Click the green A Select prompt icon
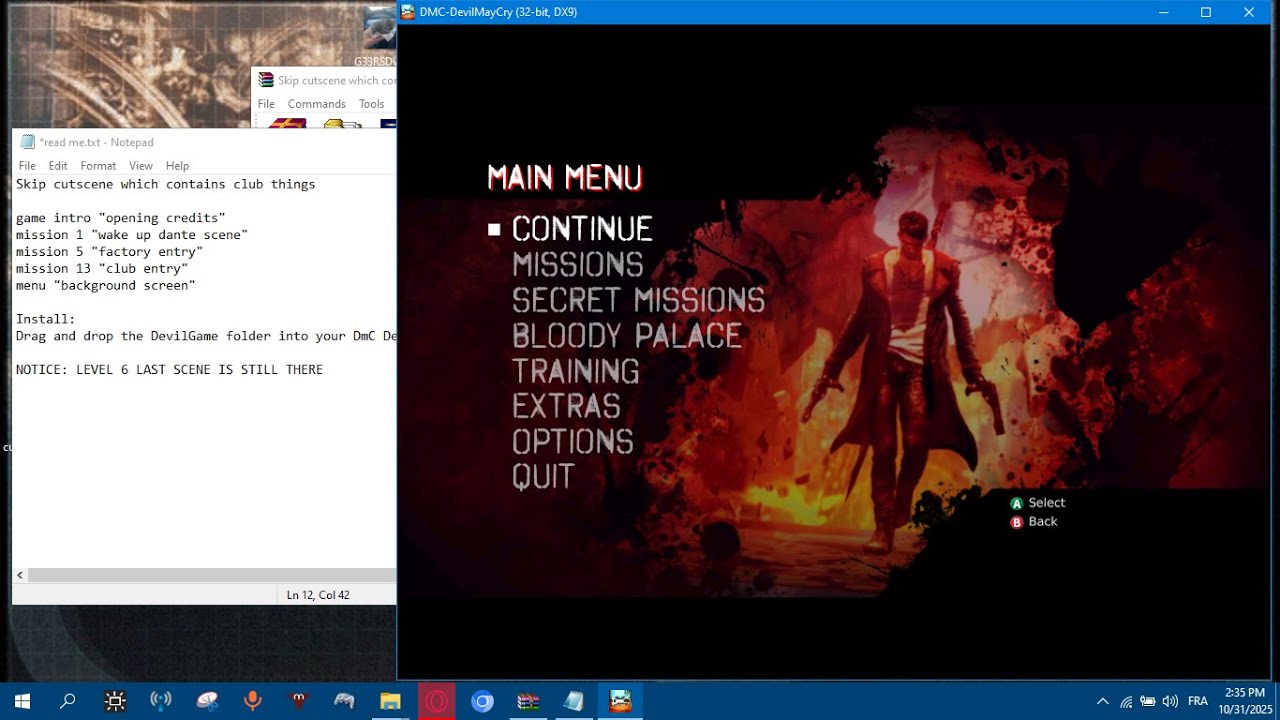1280x720 pixels. click(1017, 503)
